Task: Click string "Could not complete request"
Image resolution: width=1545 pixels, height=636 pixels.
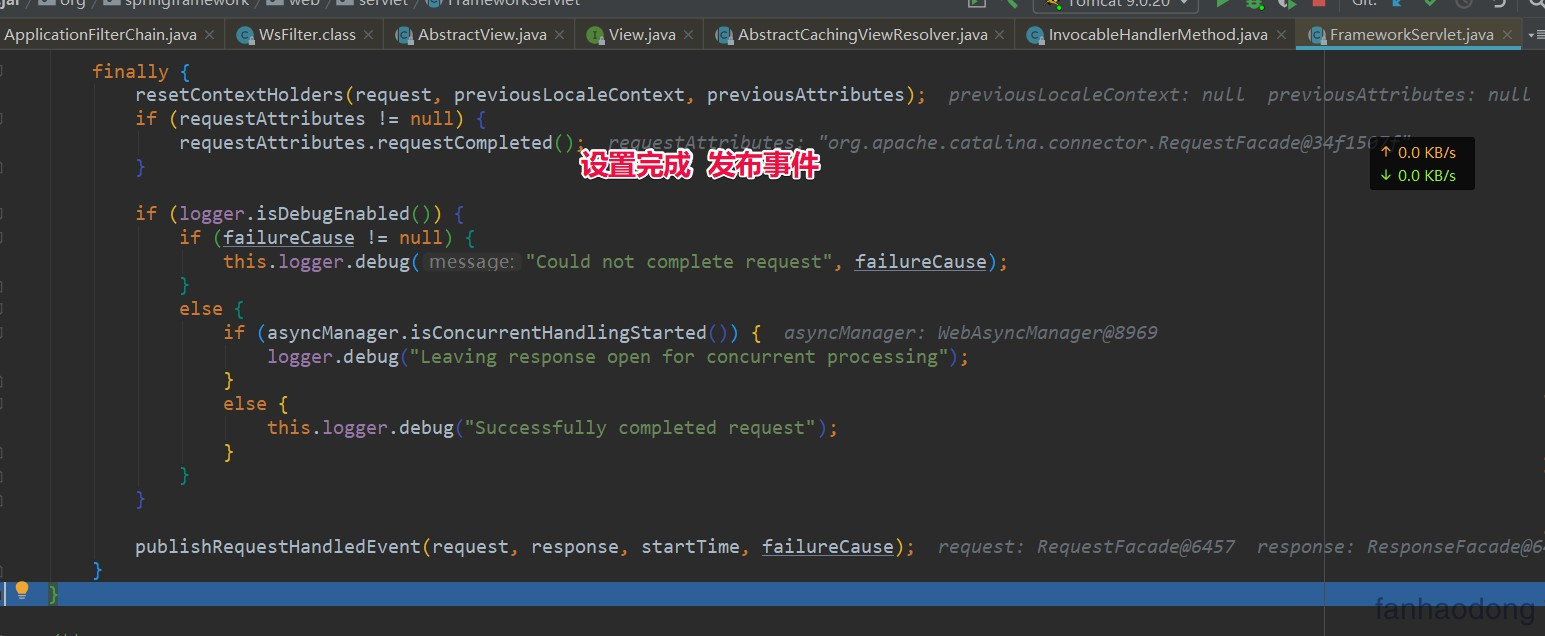Action: point(679,262)
